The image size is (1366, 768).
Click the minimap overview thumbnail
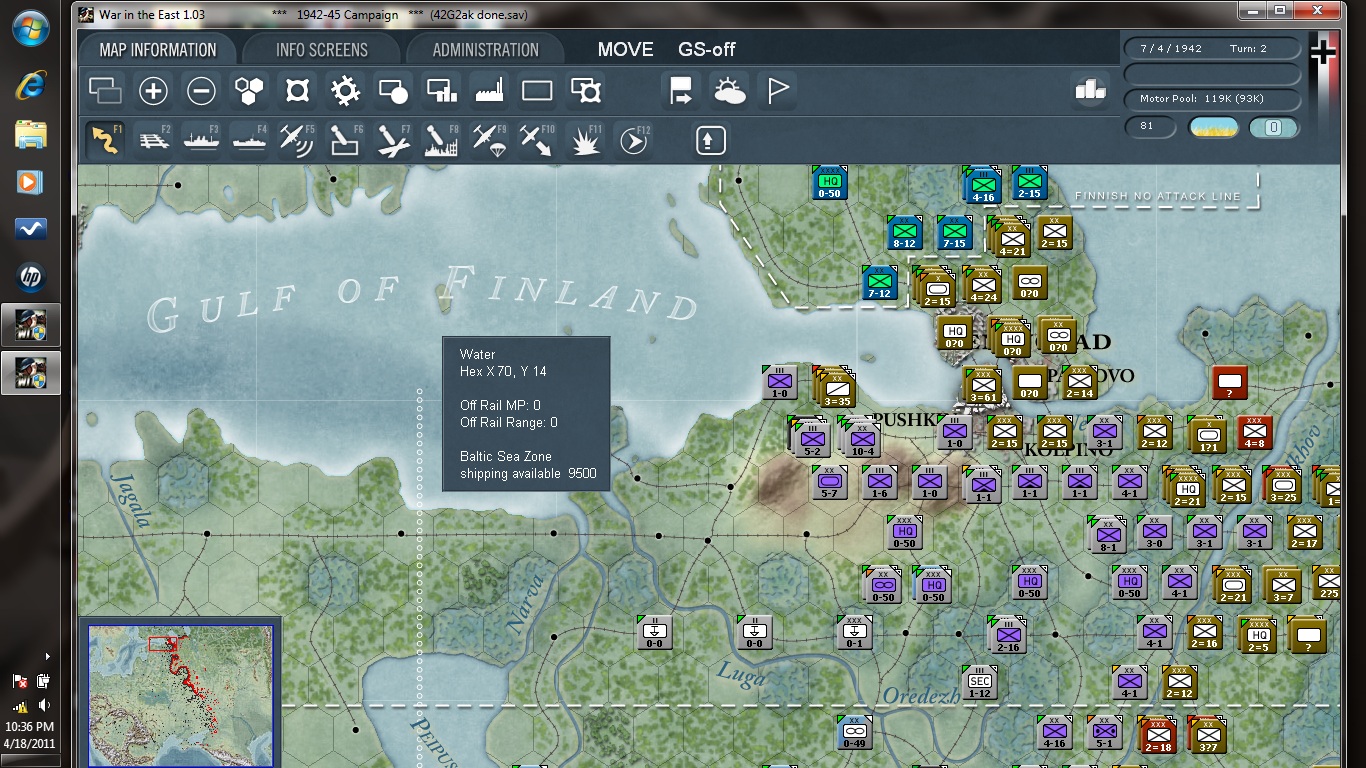[x=180, y=696]
